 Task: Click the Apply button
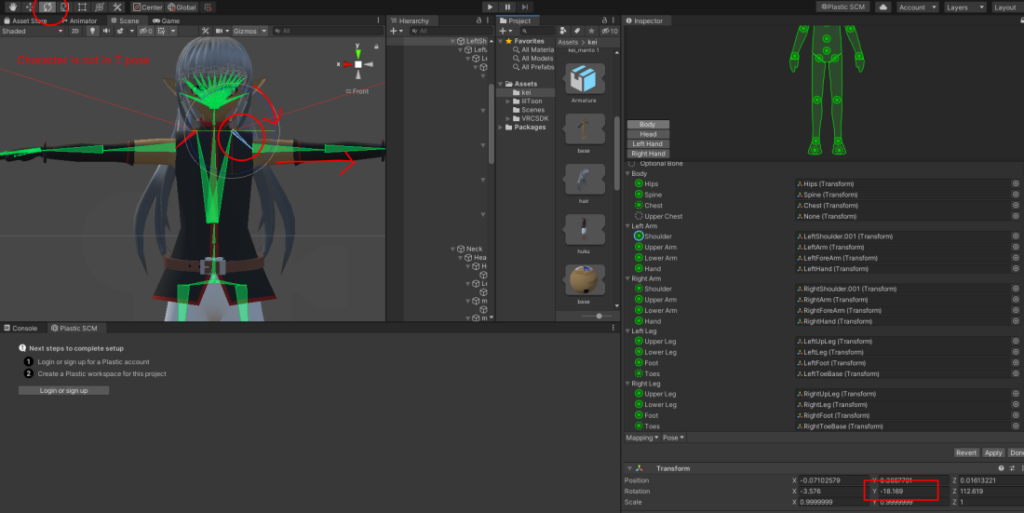point(993,452)
